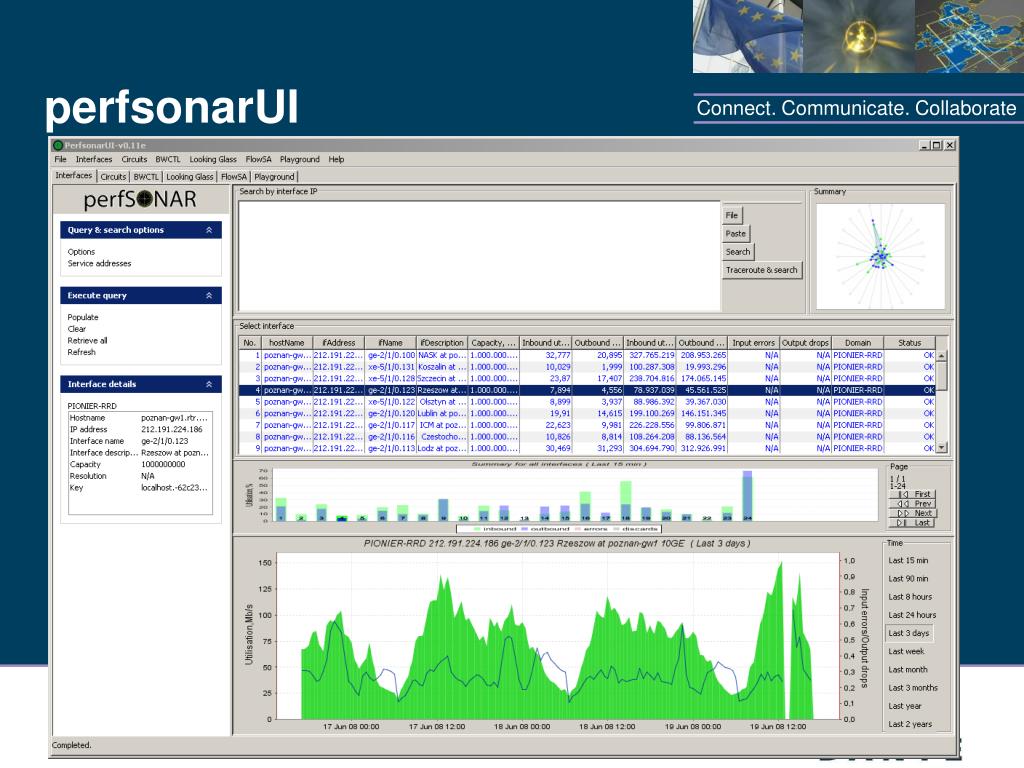Click the Options link under Query & search options

point(82,252)
